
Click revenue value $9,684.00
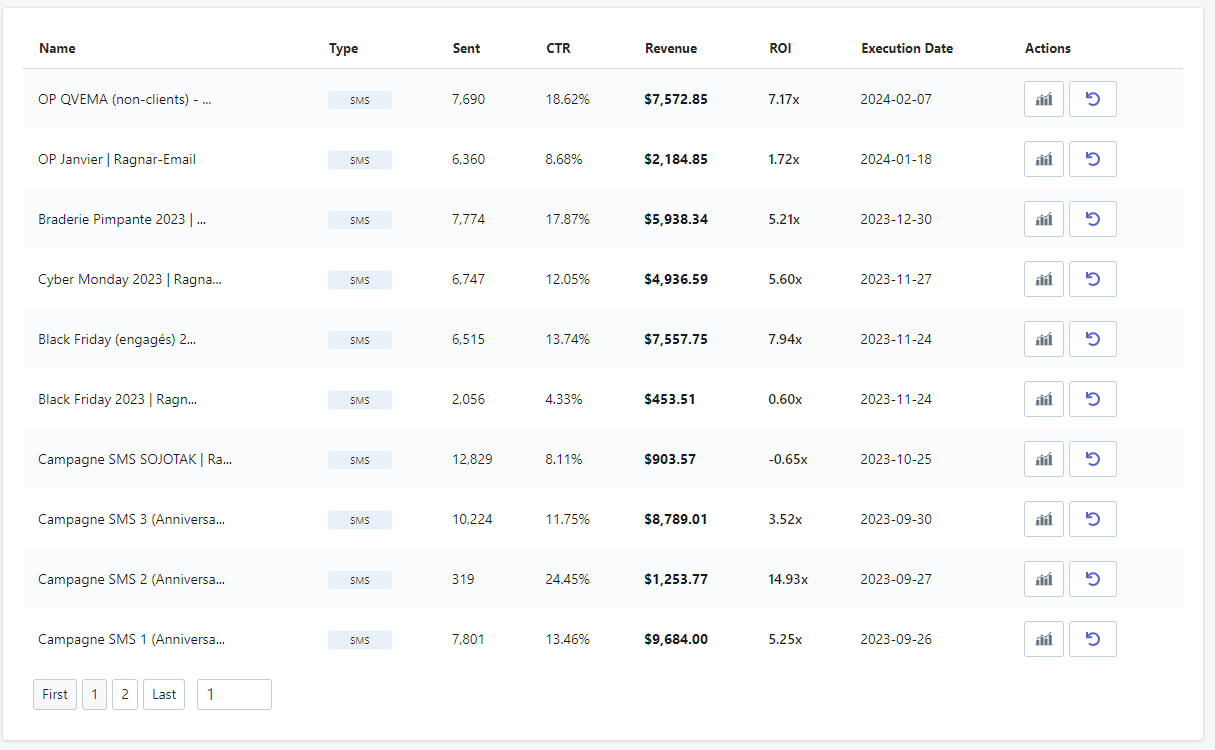point(676,639)
